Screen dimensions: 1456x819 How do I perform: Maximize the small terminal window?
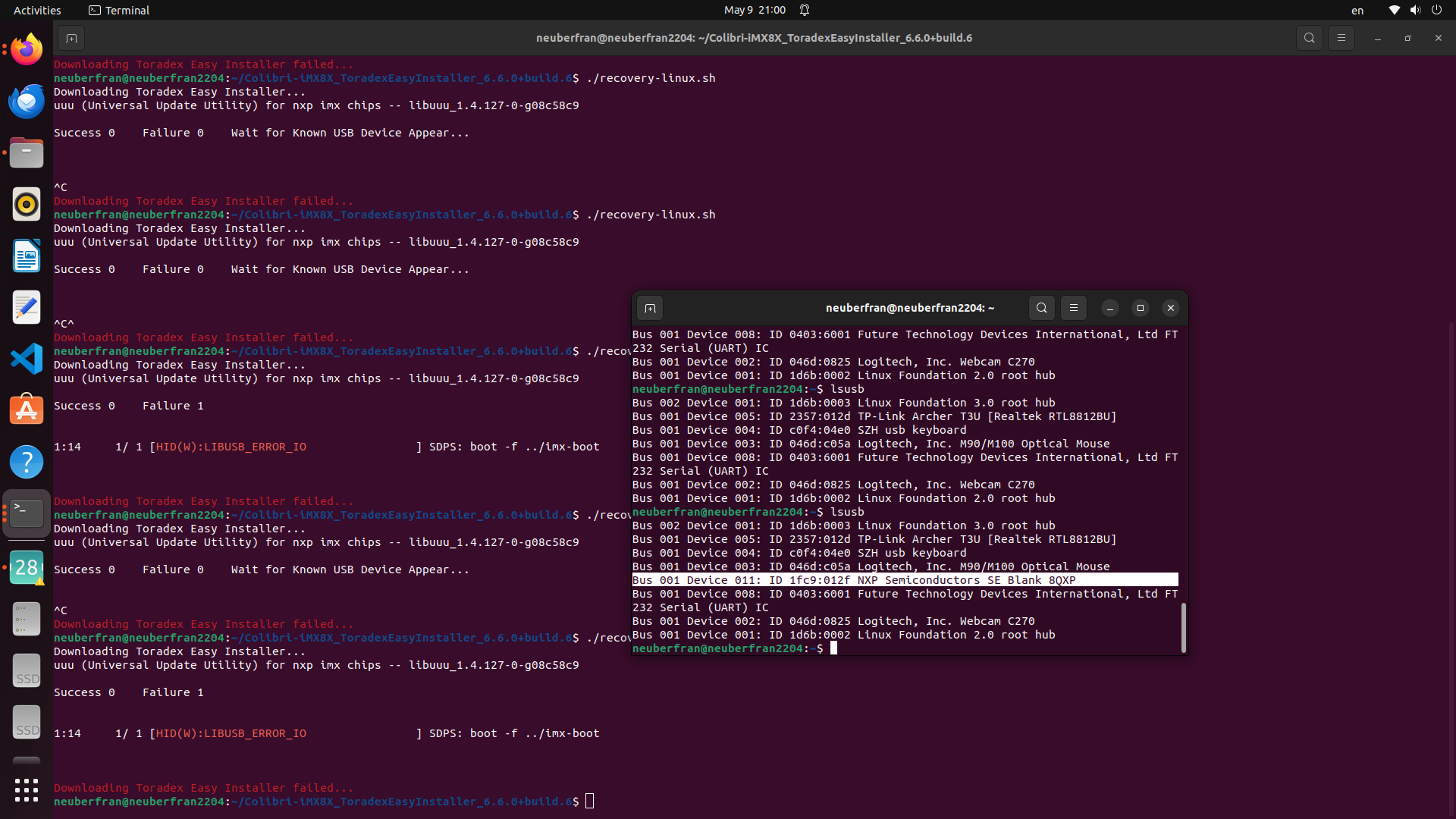point(1140,308)
